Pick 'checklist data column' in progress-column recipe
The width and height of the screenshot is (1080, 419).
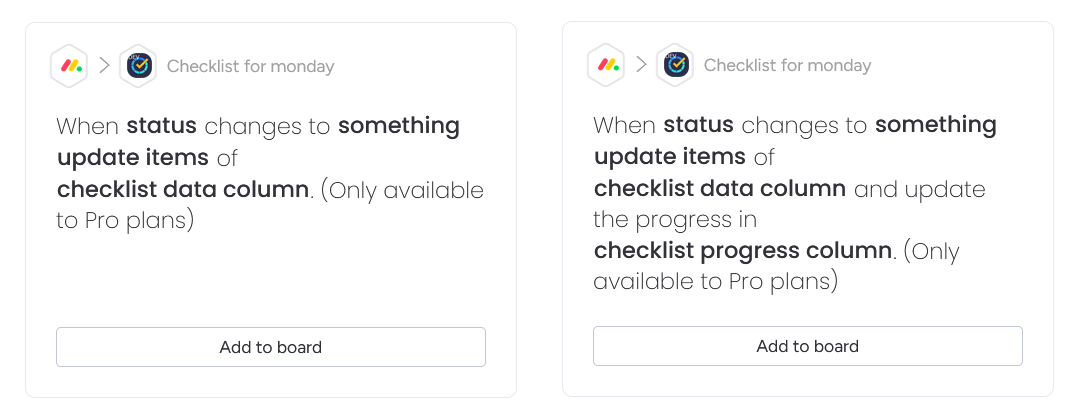(720, 189)
